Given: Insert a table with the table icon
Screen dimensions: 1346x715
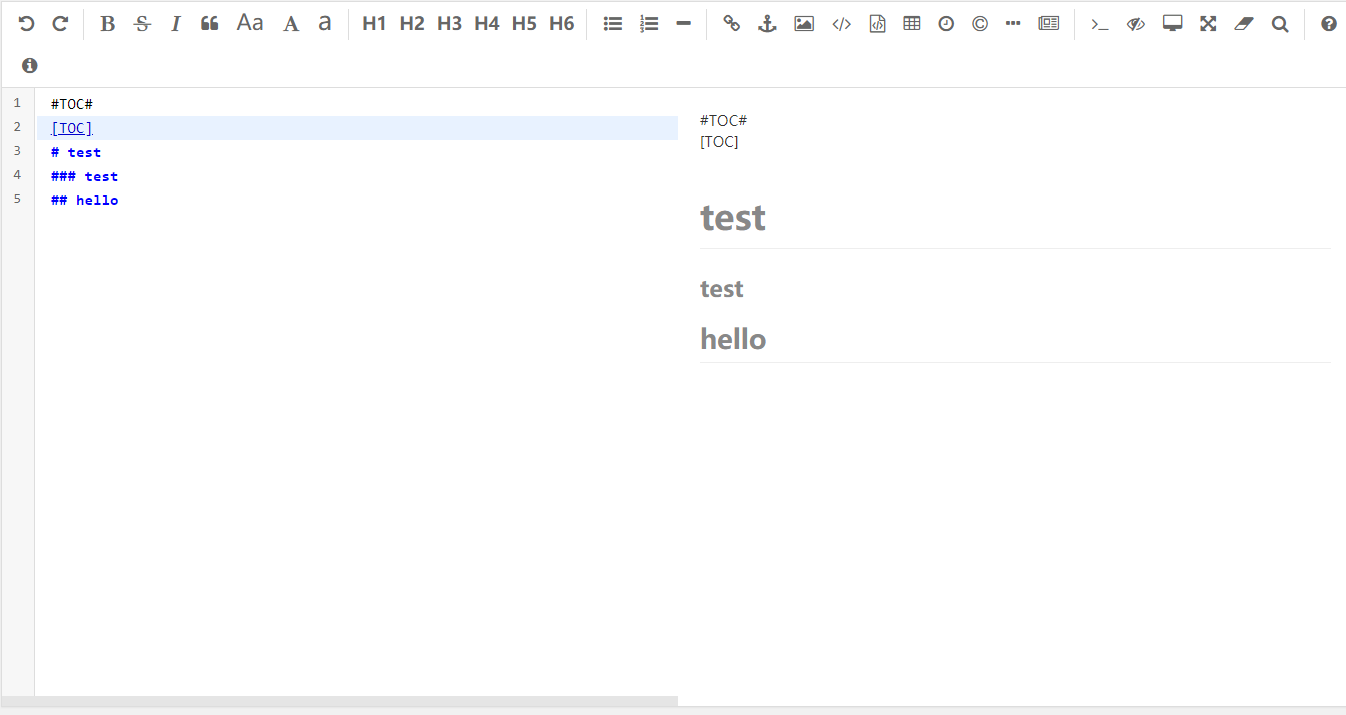Looking at the screenshot, I should pyautogui.click(x=912, y=23).
